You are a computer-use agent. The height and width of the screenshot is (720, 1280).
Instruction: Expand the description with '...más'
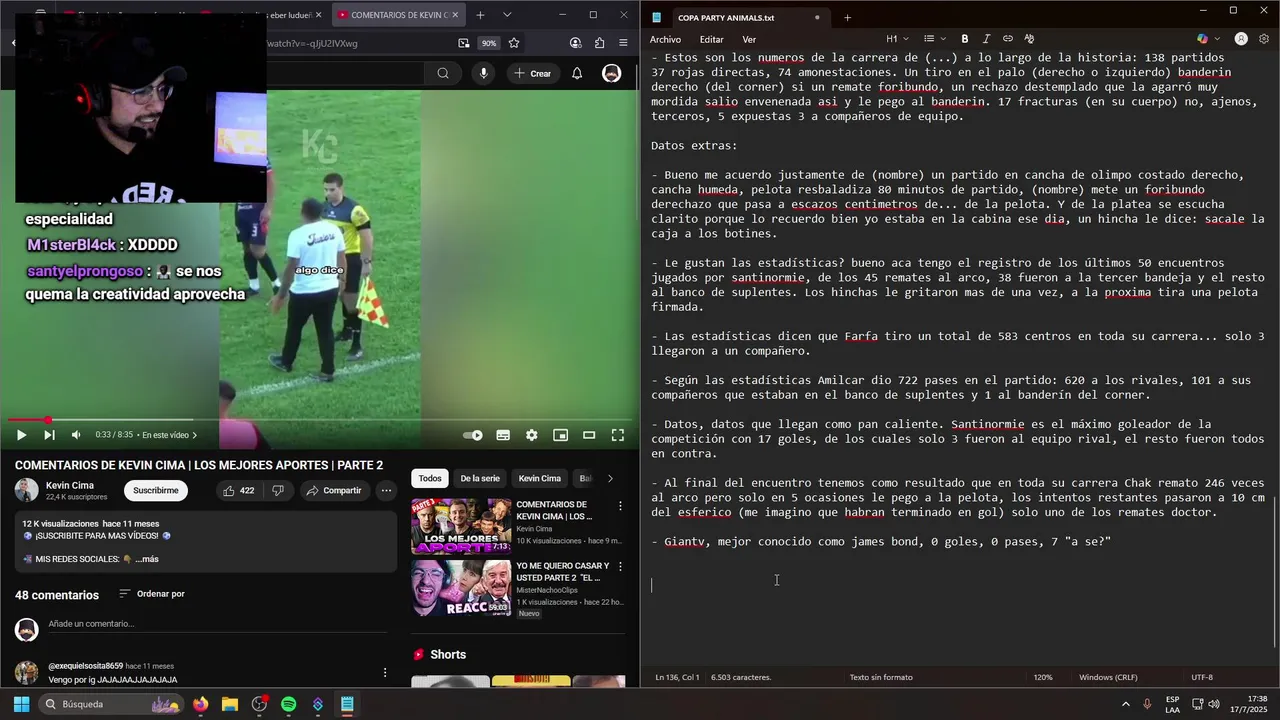click(147, 559)
